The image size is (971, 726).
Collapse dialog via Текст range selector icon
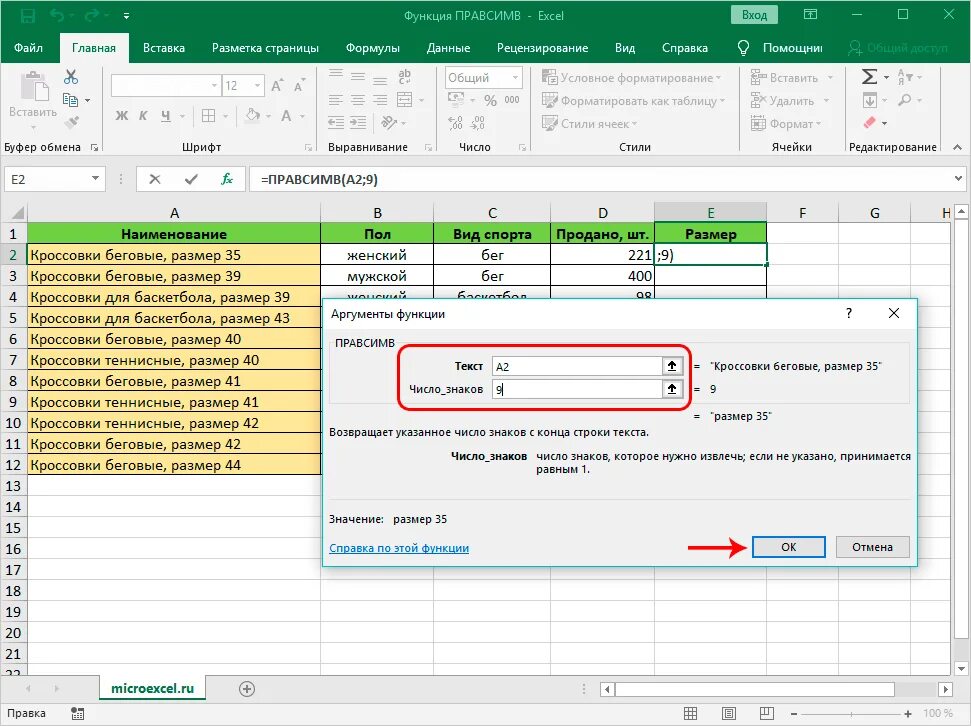click(x=672, y=366)
